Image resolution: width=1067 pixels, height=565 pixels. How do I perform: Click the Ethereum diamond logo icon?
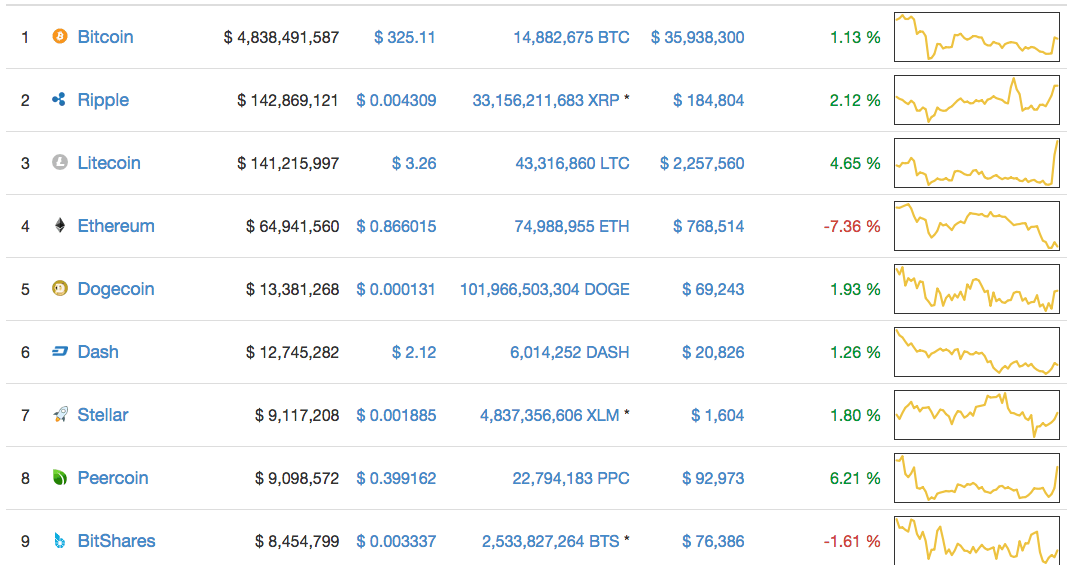[59, 226]
